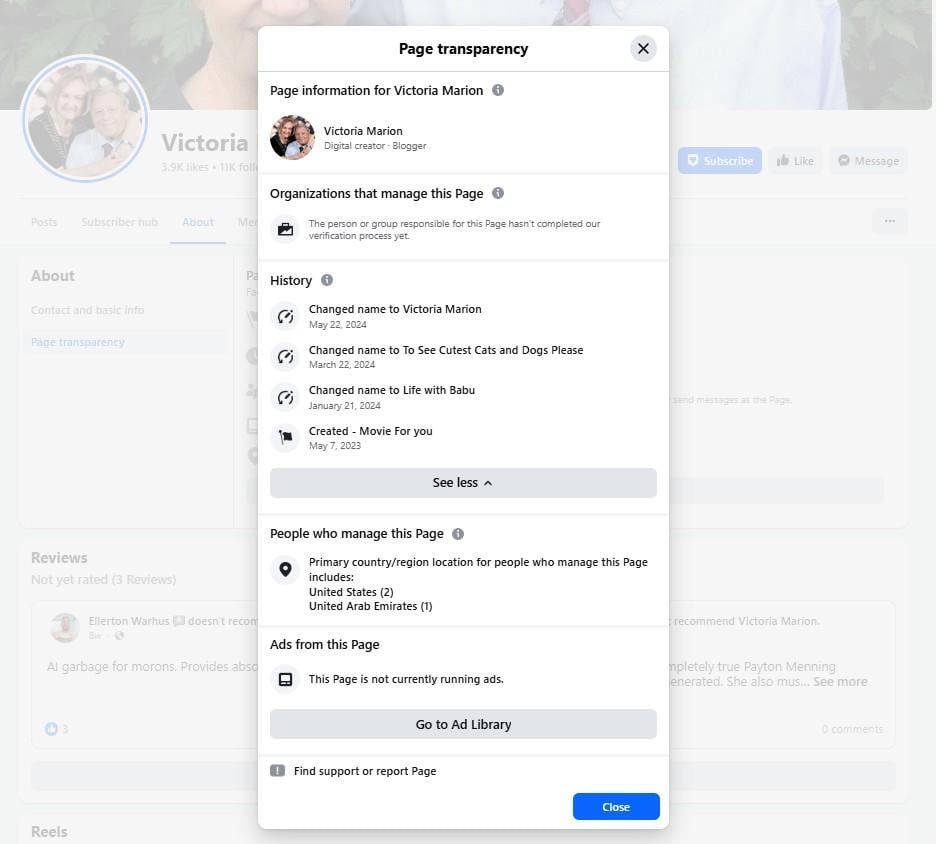Collapse history with See less

tap(463, 483)
